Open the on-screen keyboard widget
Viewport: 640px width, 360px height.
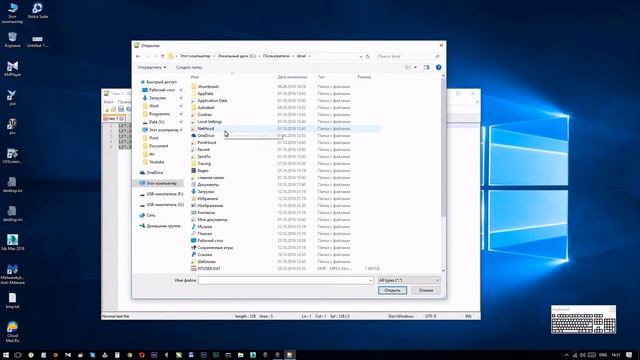[x=583, y=320]
